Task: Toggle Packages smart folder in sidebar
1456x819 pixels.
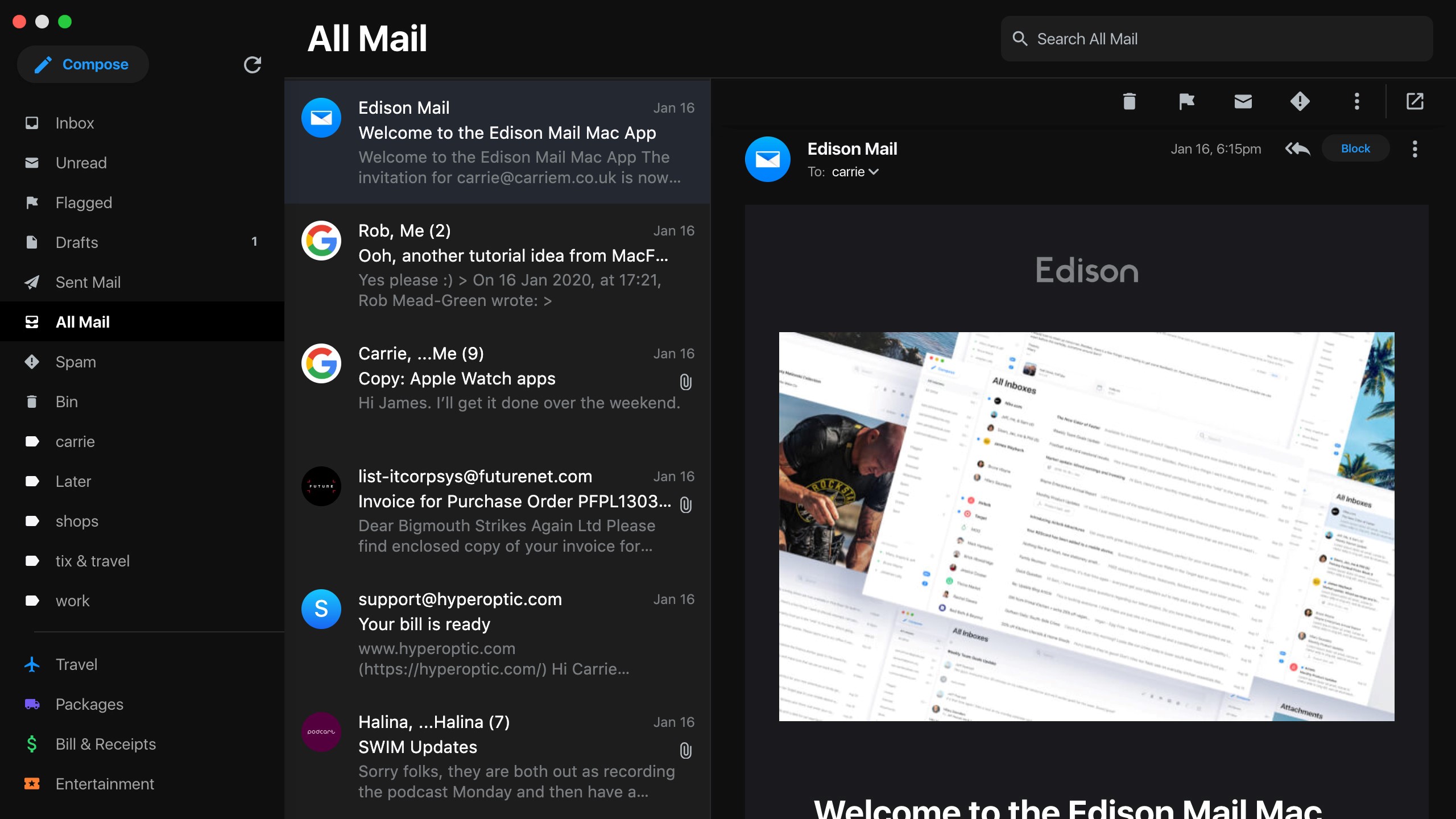Action: tap(89, 704)
